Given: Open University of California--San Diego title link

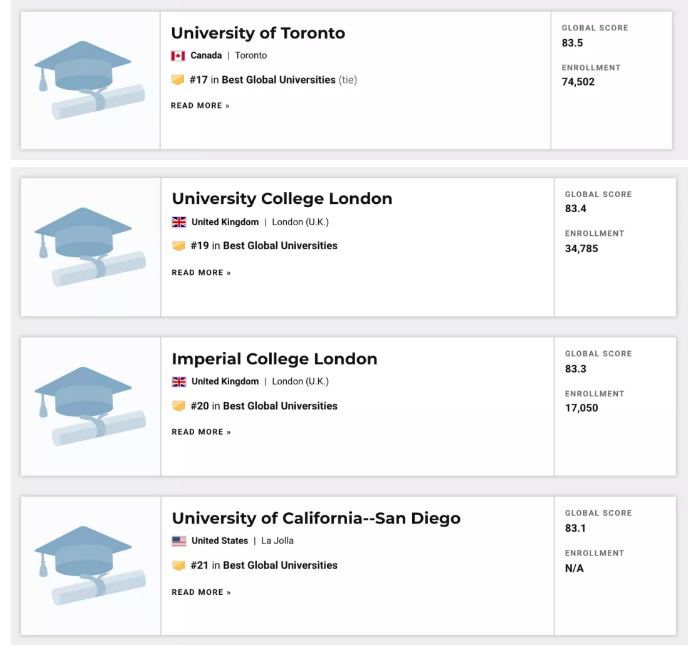Looking at the screenshot, I should pos(316,518).
